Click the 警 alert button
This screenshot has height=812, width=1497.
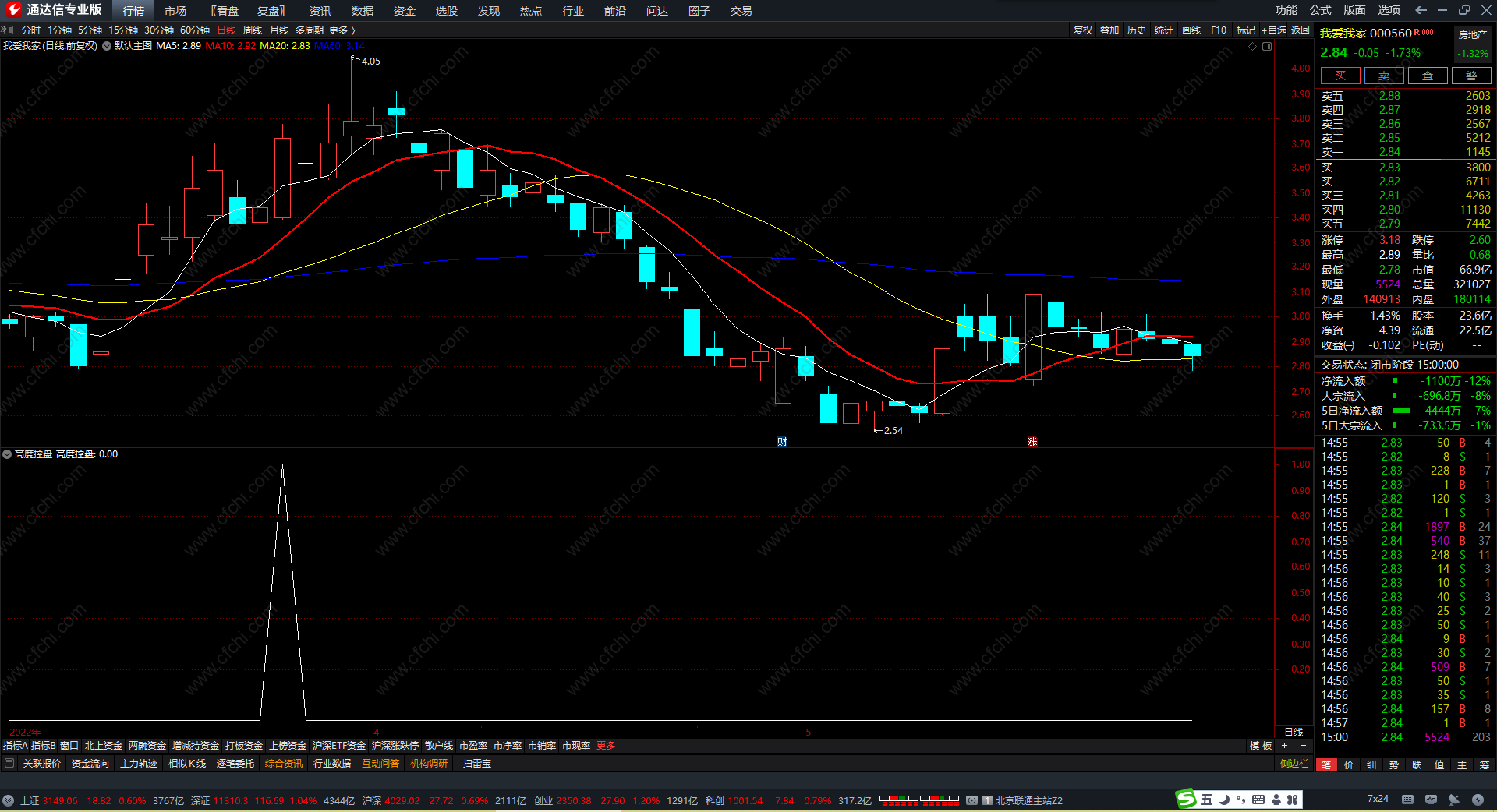pos(1471,76)
